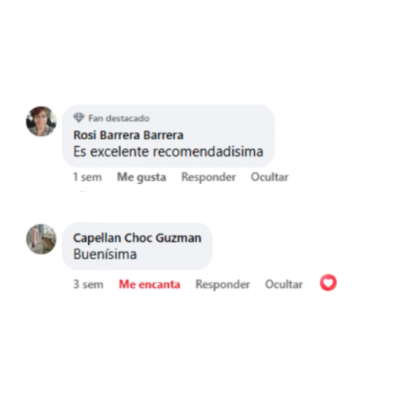Reply to Capellan Choc Guzman's comment
Viewport: 400px width, 400px height.
tap(223, 284)
